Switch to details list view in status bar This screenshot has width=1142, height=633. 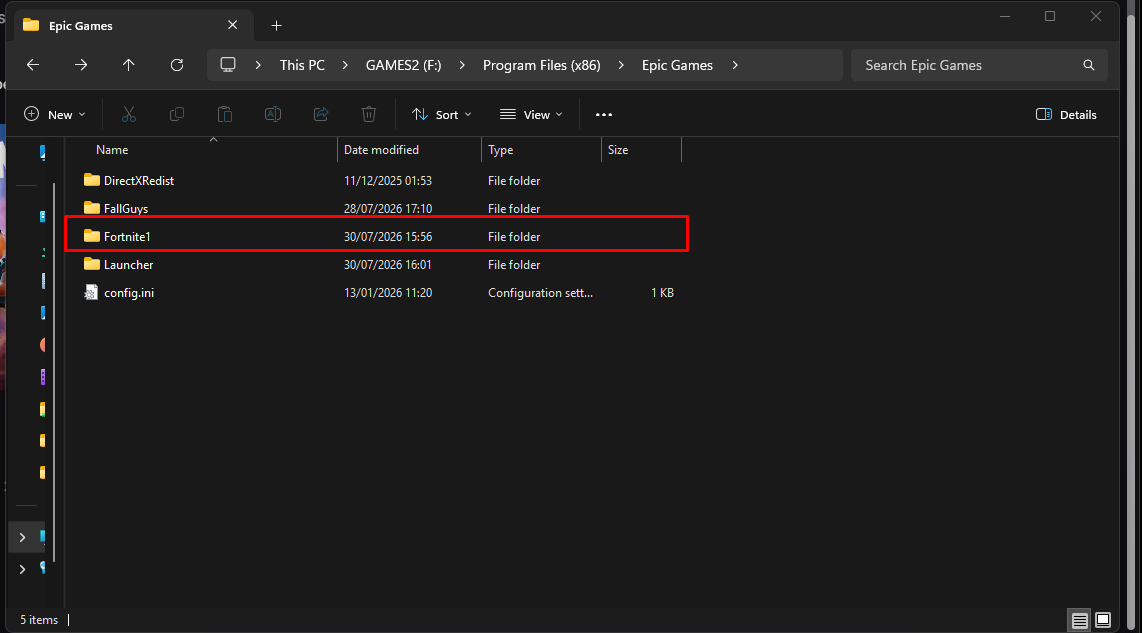tap(1079, 620)
